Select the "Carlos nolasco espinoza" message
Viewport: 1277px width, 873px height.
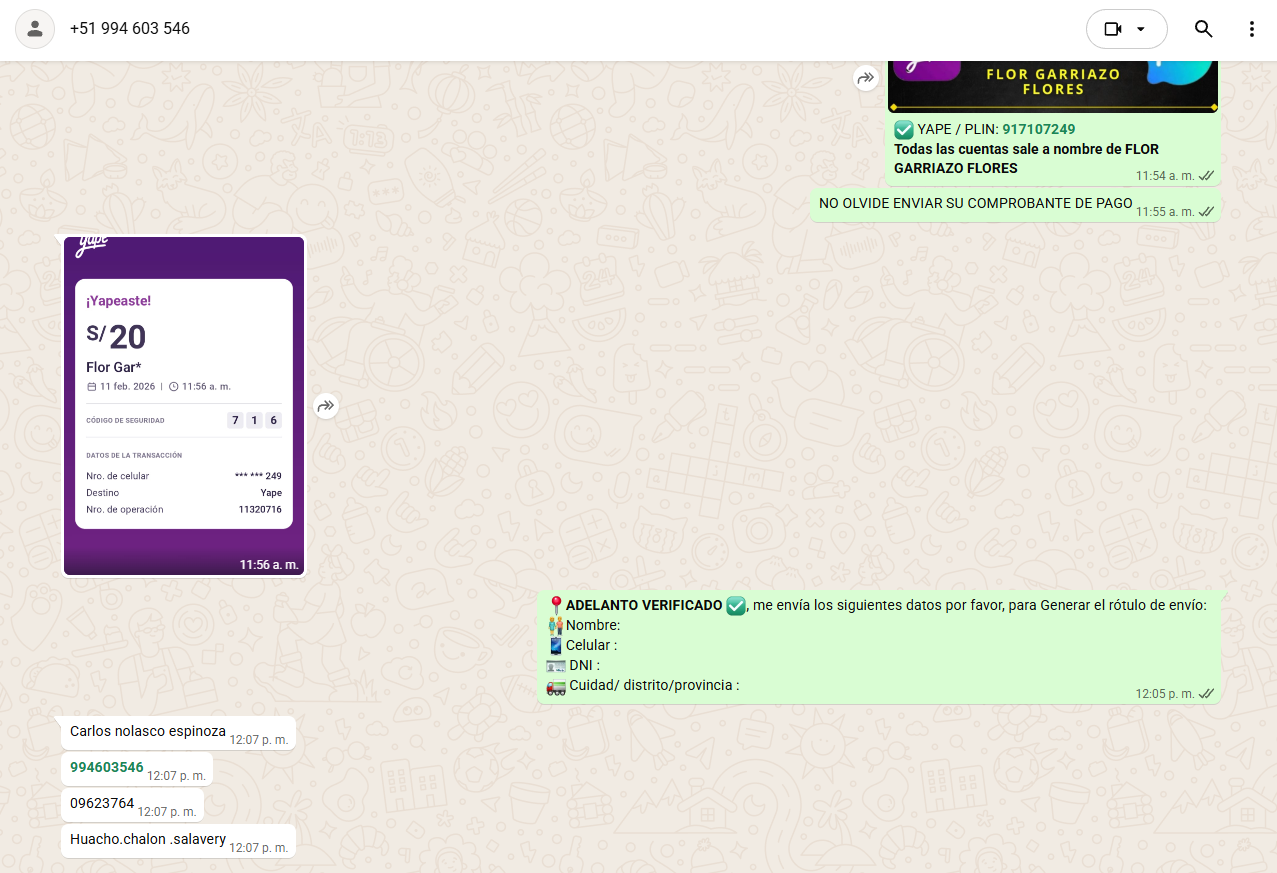148,731
